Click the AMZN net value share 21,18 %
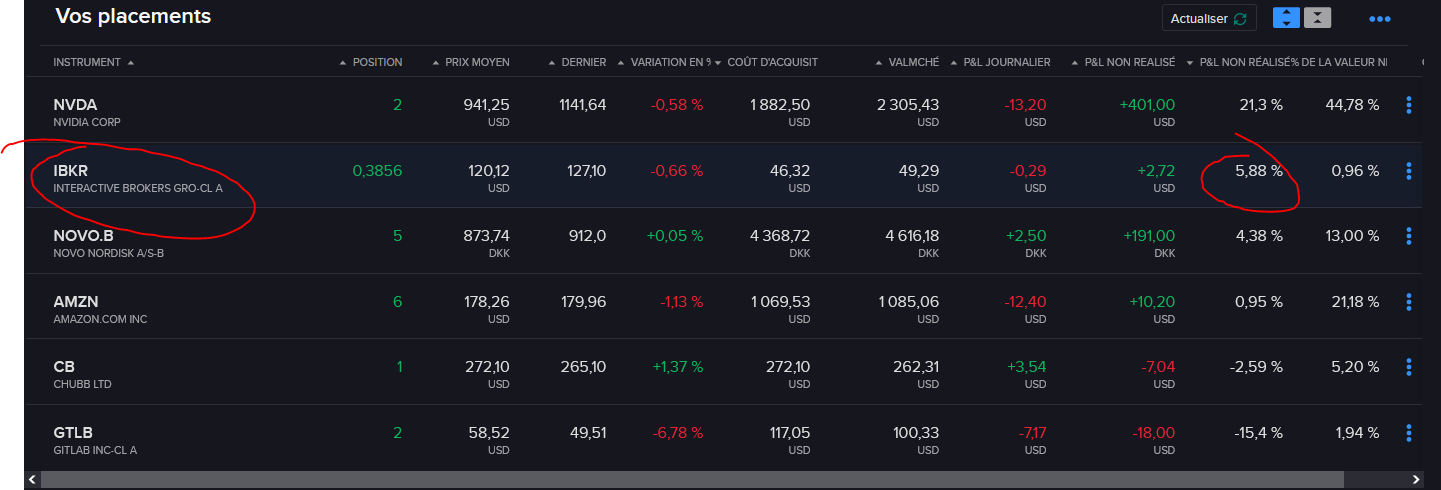The height and width of the screenshot is (490, 1441). pyautogui.click(x=1354, y=302)
